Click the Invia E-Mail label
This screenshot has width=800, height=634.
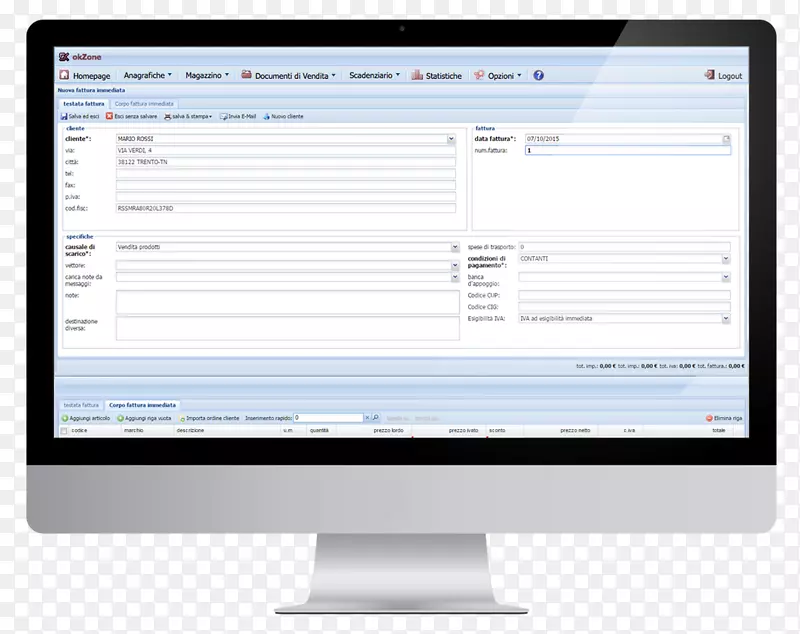[242, 116]
